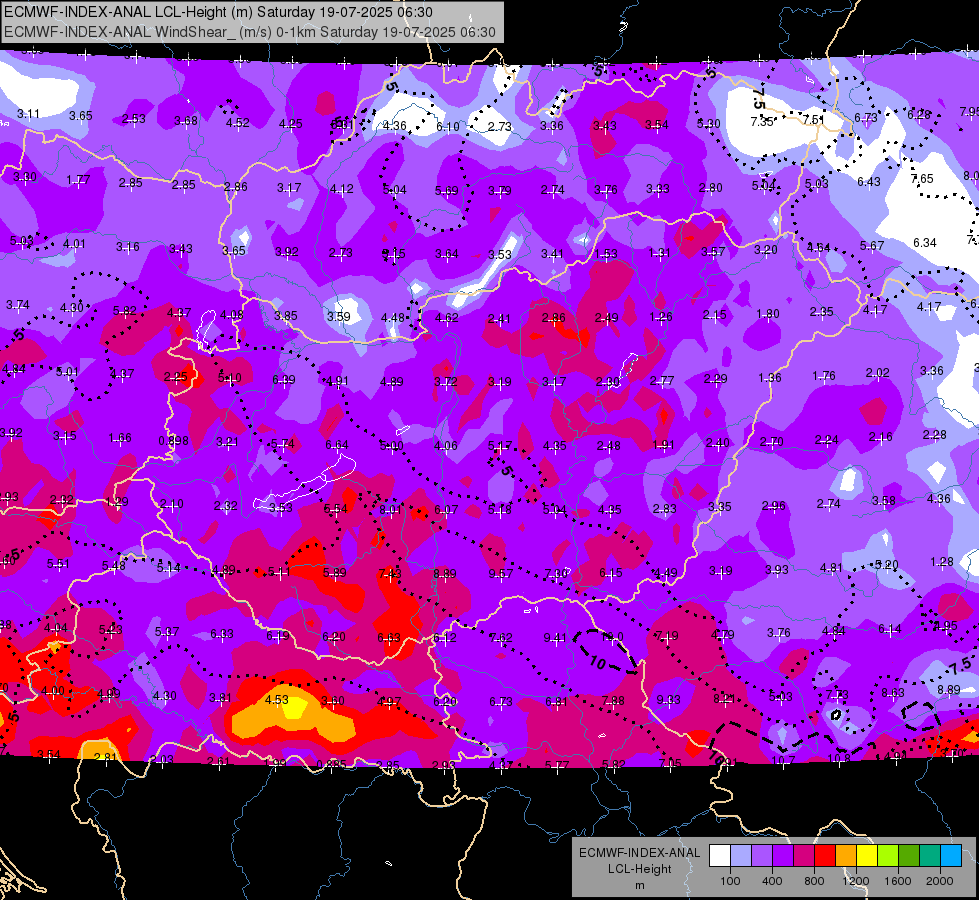The height and width of the screenshot is (900, 979).
Task: Select the magenta legend swatch left of 800
Action: (x=804, y=856)
